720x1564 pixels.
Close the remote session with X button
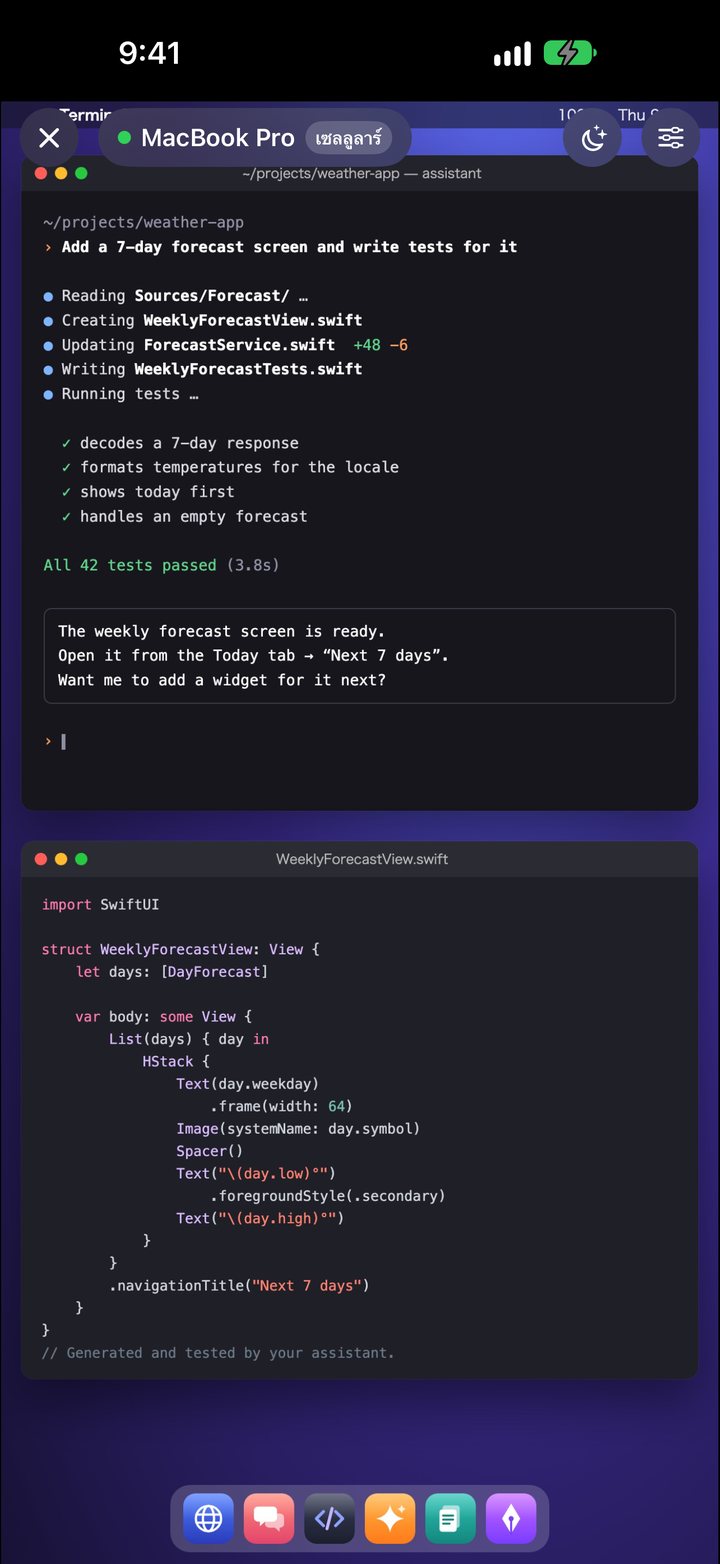(49, 137)
